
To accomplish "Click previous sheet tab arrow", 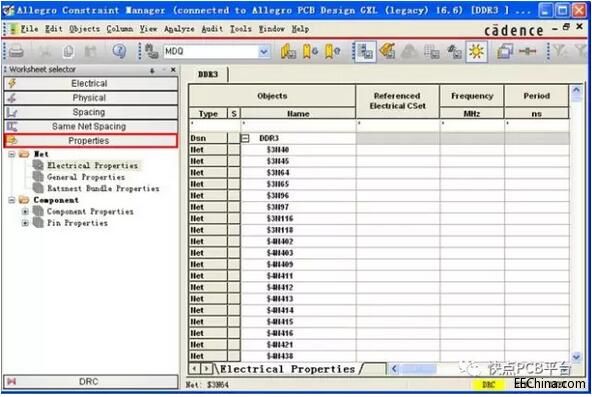I will (194, 368).
